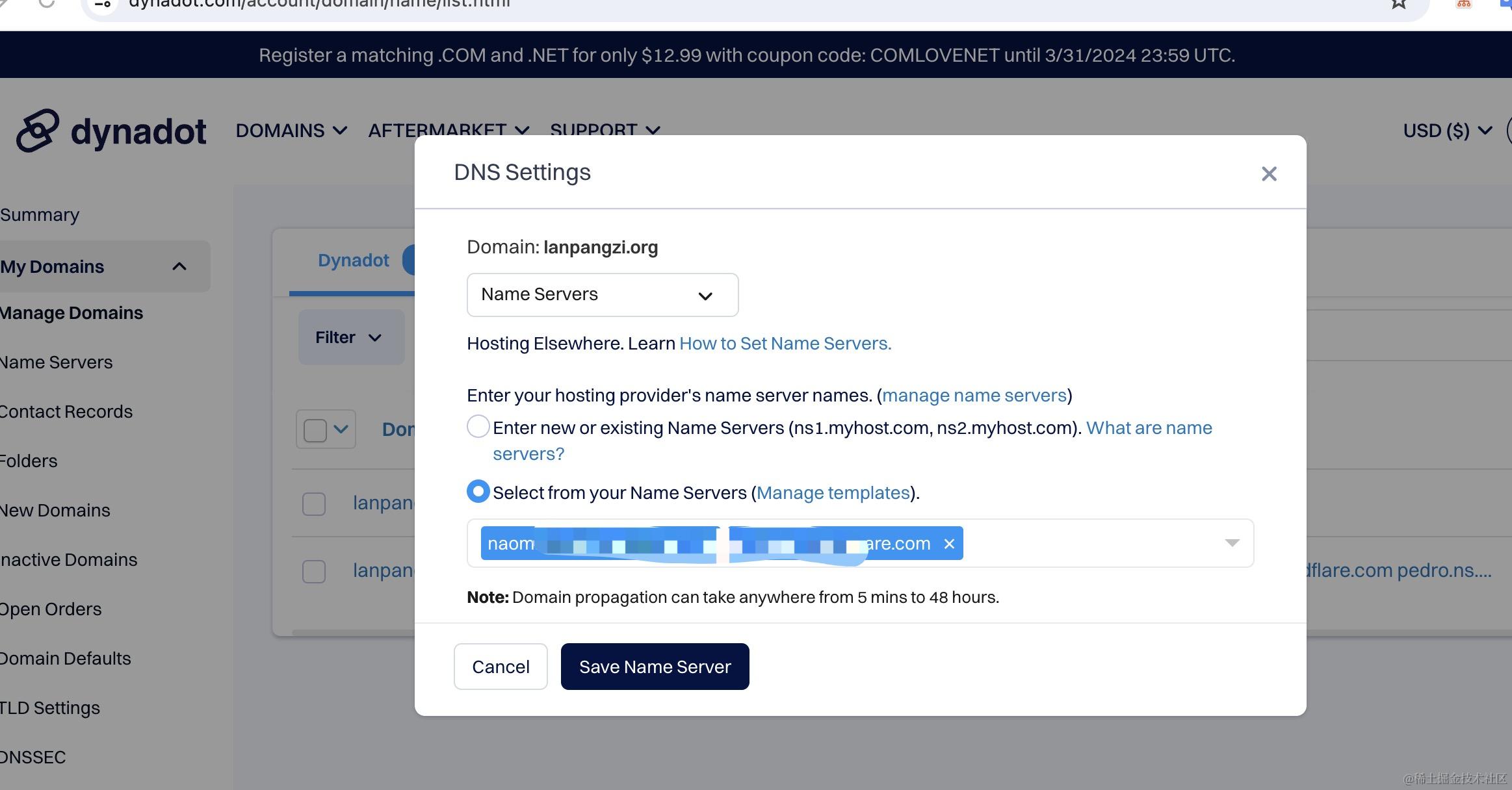1512x790 pixels.
Task: Open 'How to Set Name Servers' link
Action: (785, 344)
